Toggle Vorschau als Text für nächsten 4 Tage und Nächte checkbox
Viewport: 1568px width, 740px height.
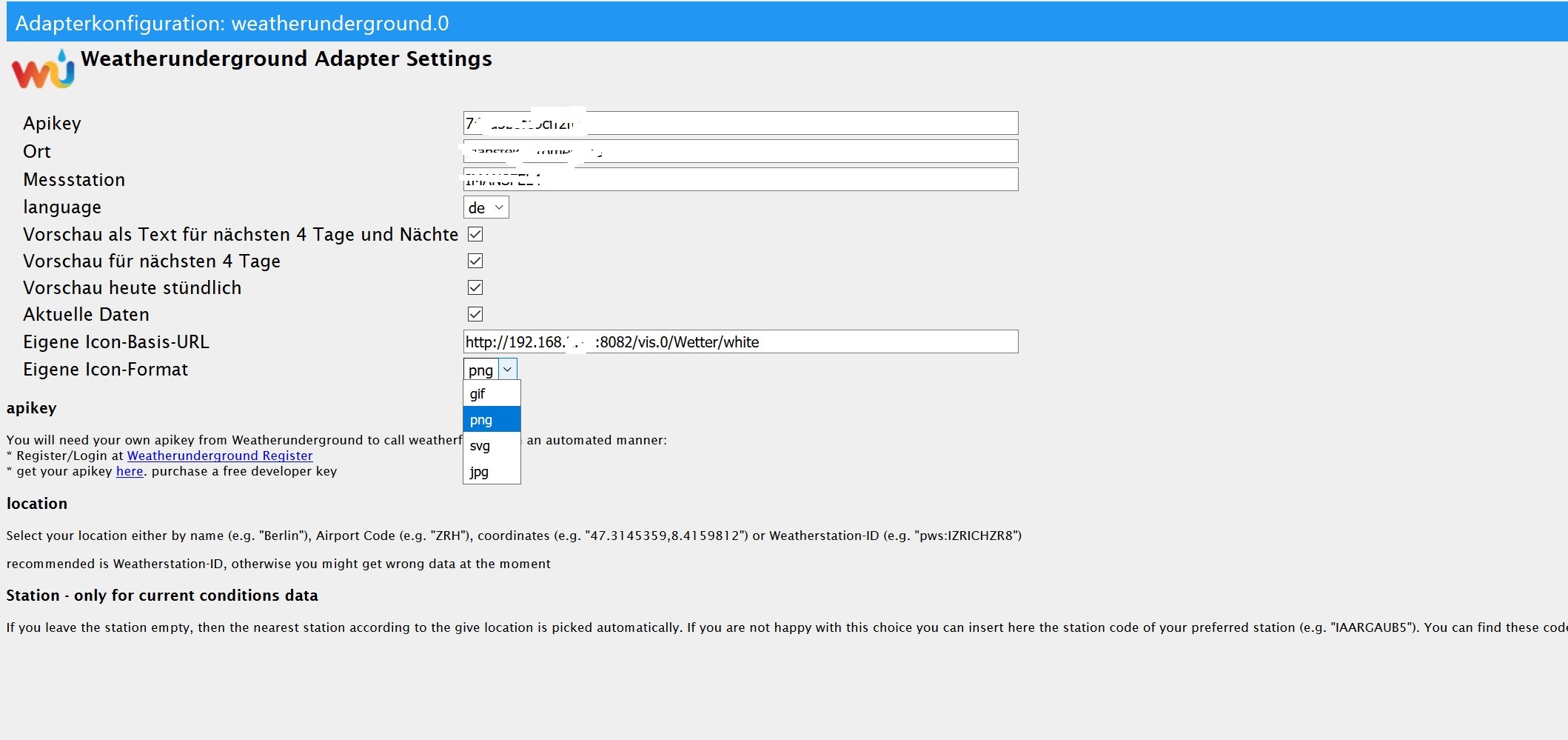475,234
